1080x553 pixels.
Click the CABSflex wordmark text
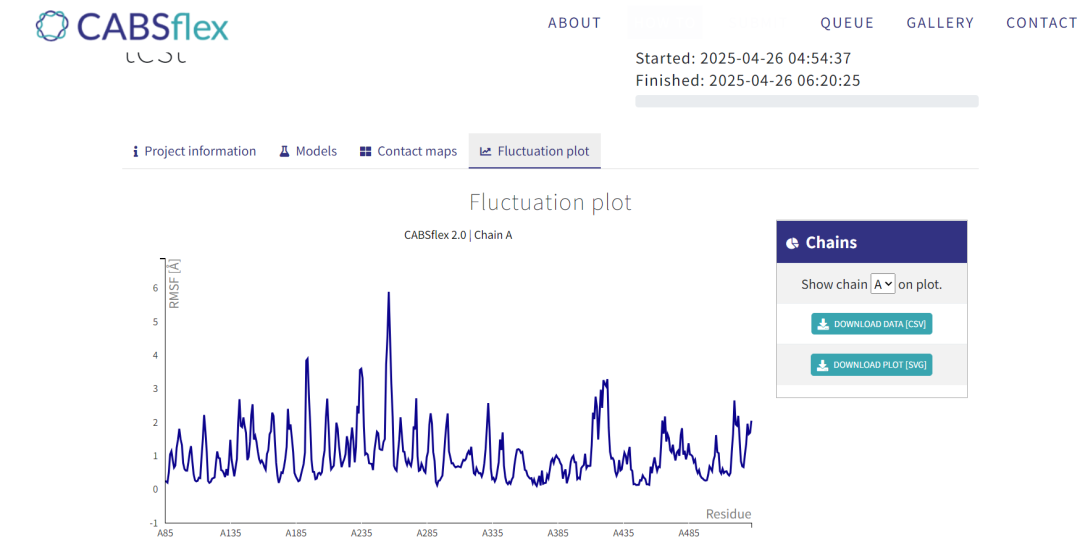[x=152, y=26]
